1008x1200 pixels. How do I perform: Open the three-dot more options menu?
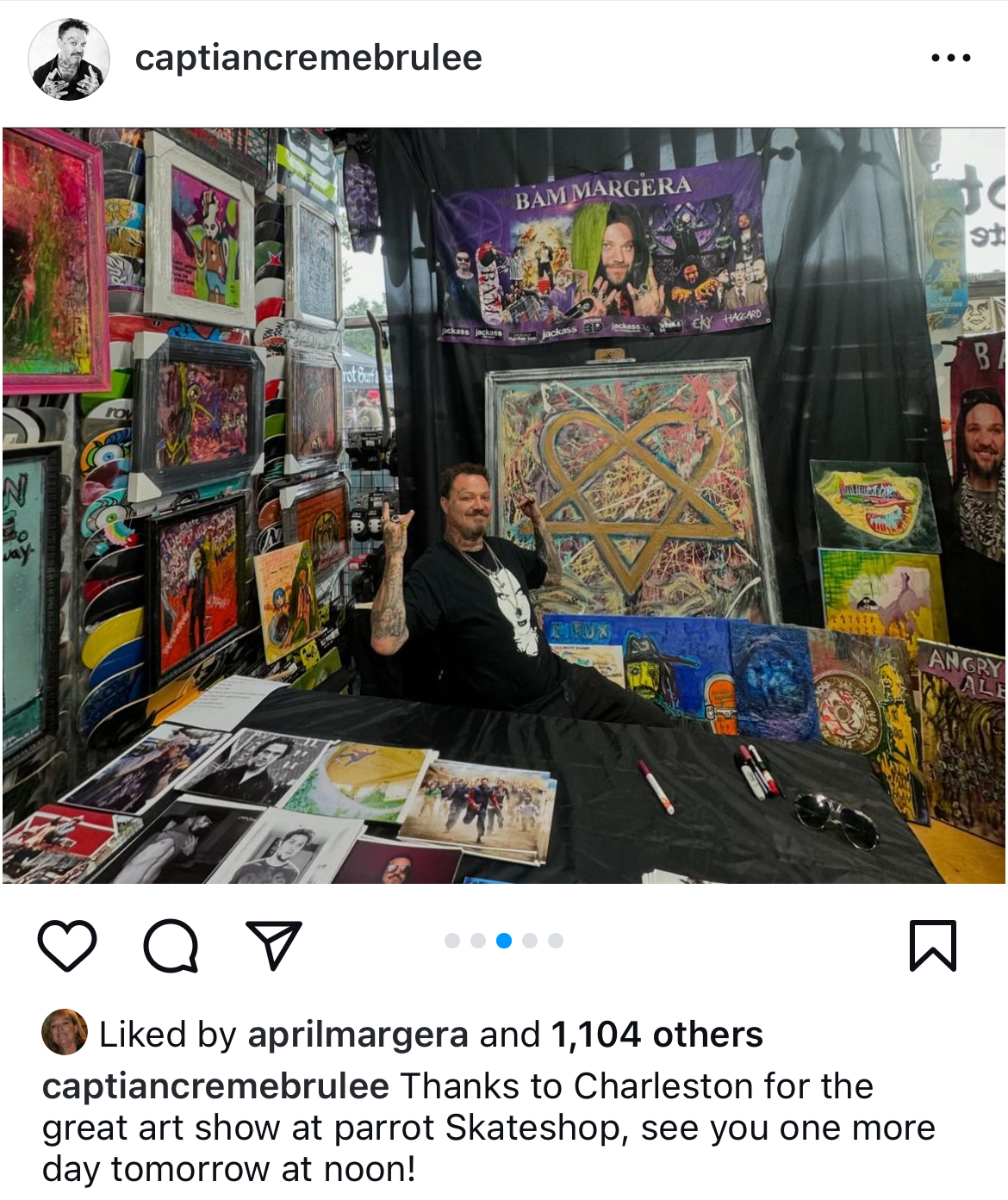[951, 59]
